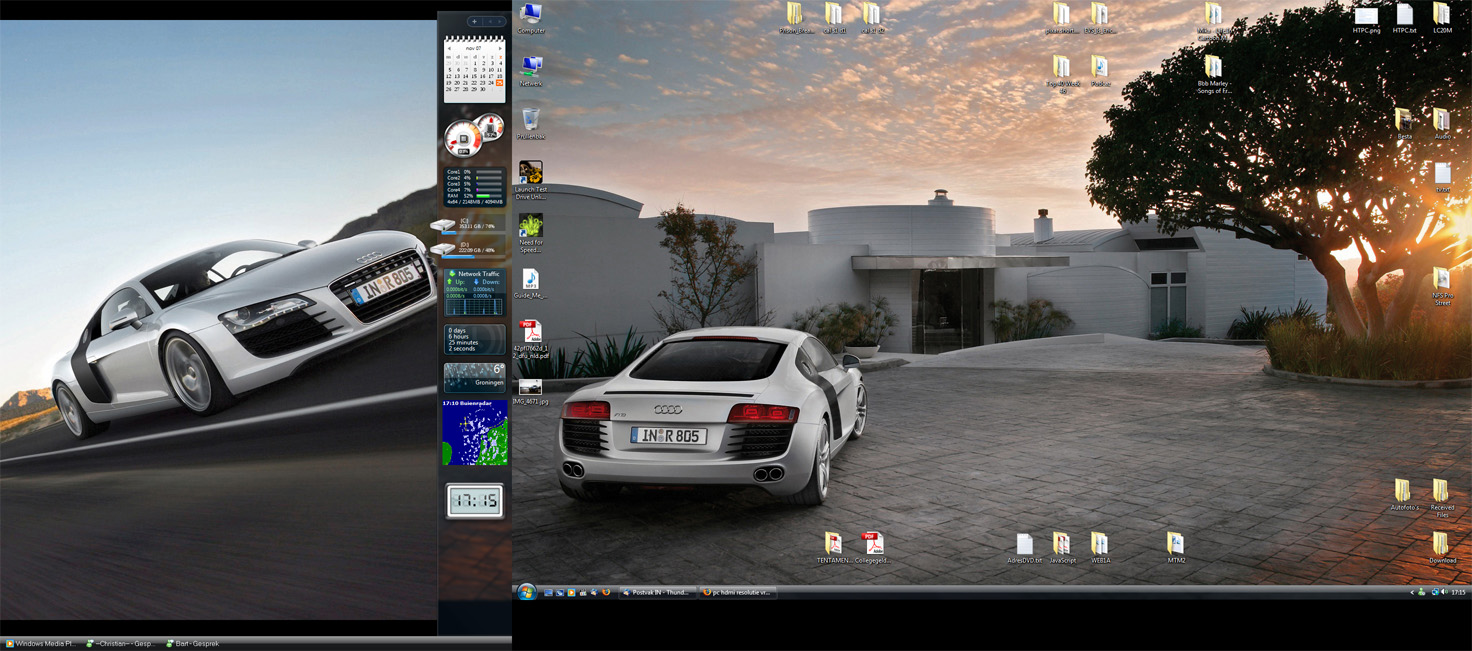Viewport: 1472px width, 651px height.
Task: Select the Collegegeld PDF file
Action: pos(872,548)
